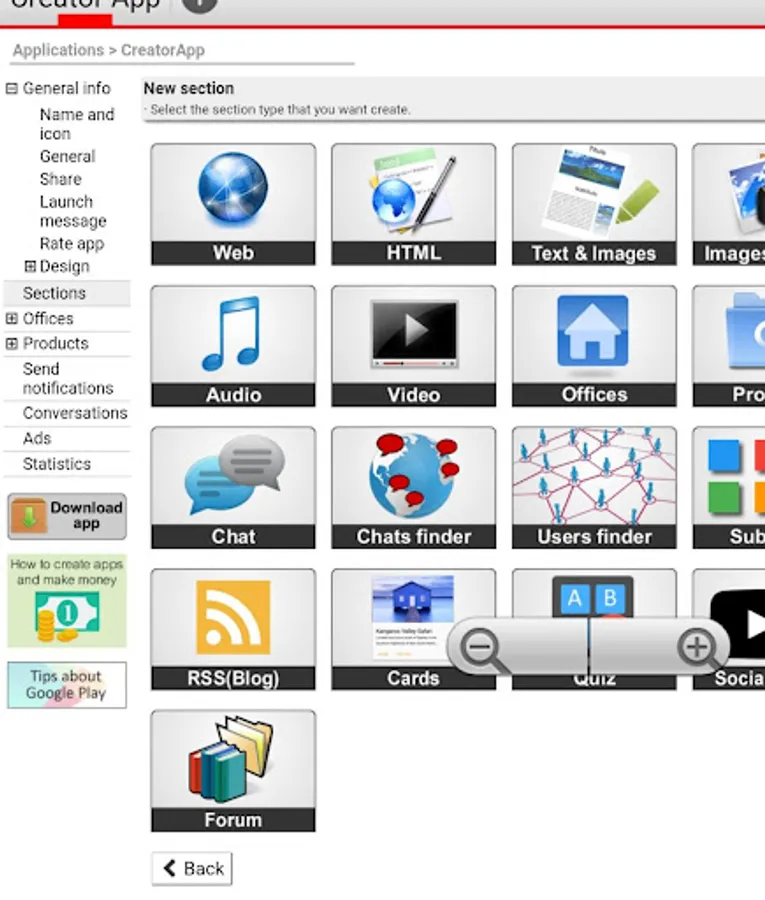Create a Chat section
The image size is (765, 900).
pos(233,488)
